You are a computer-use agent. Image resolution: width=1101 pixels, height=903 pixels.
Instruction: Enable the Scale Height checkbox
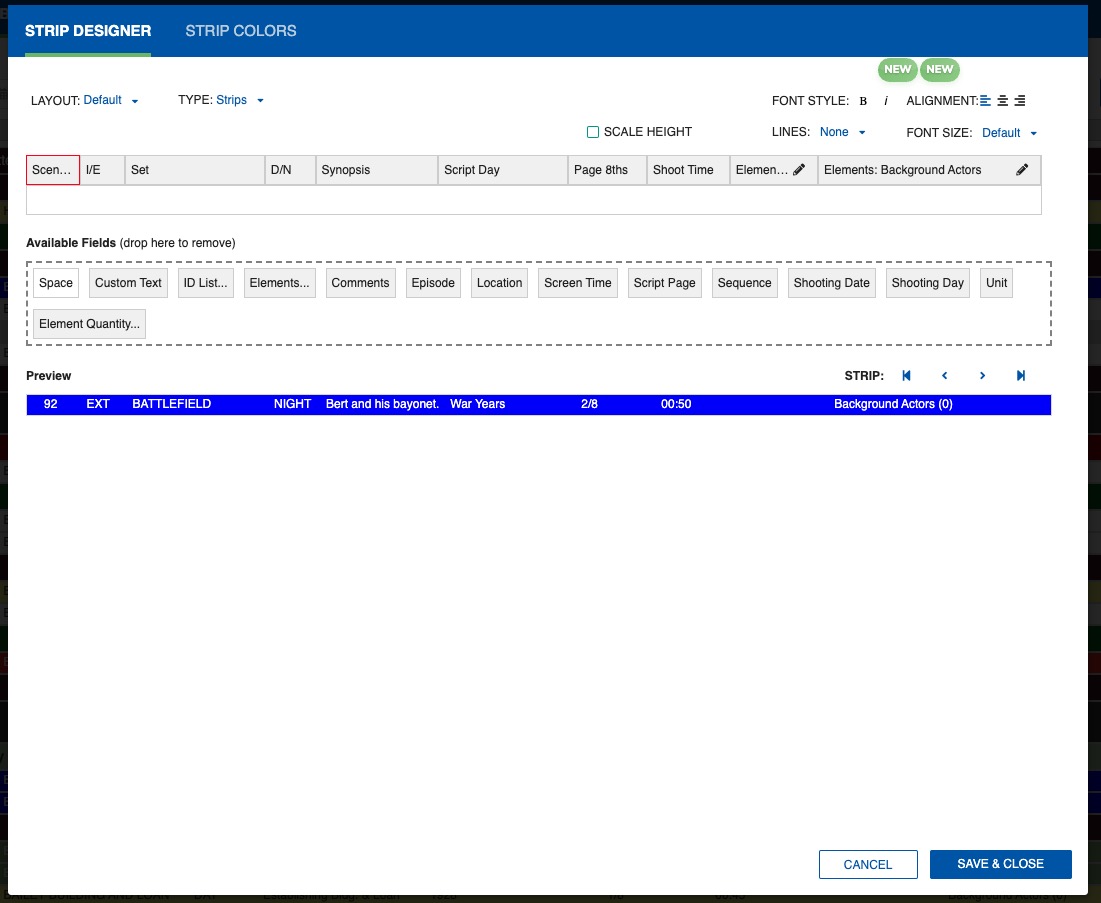tap(593, 132)
